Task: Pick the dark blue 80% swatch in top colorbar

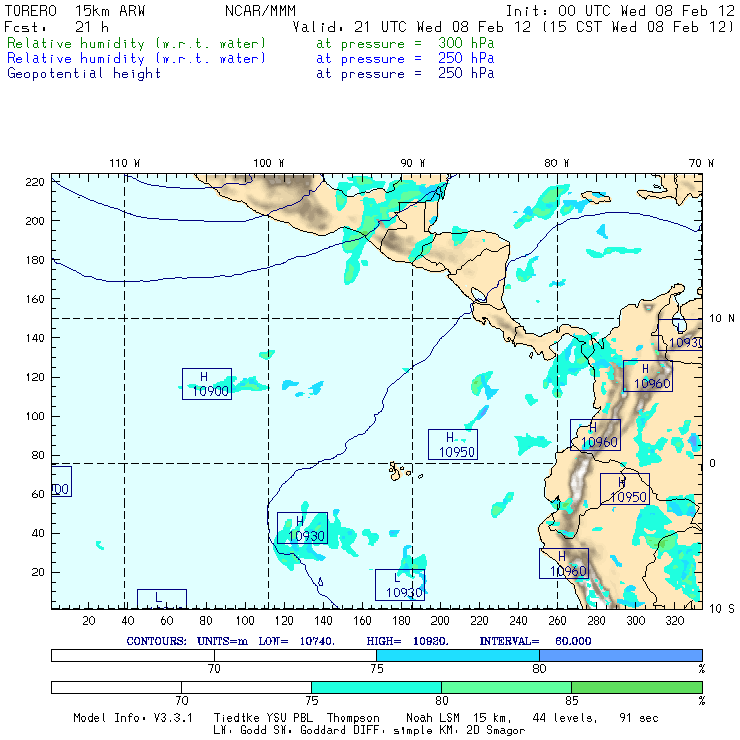Action: click(x=620, y=654)
